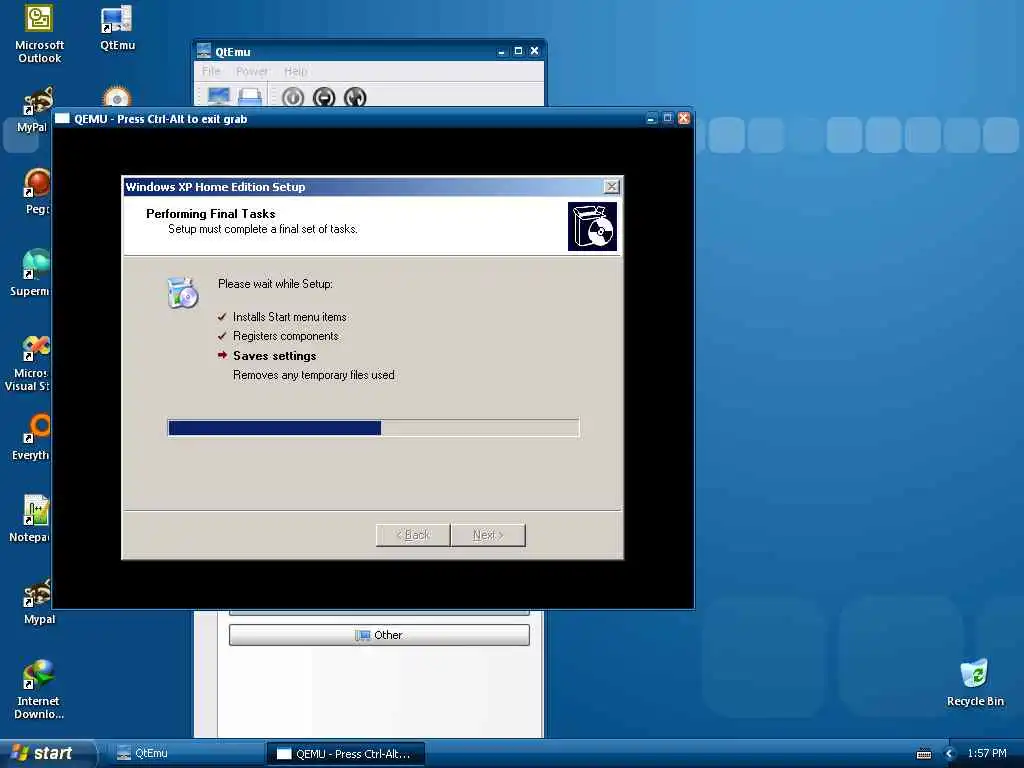
Task: Select the Internet Download Manager desktop icon
Action: click(39, 675)
